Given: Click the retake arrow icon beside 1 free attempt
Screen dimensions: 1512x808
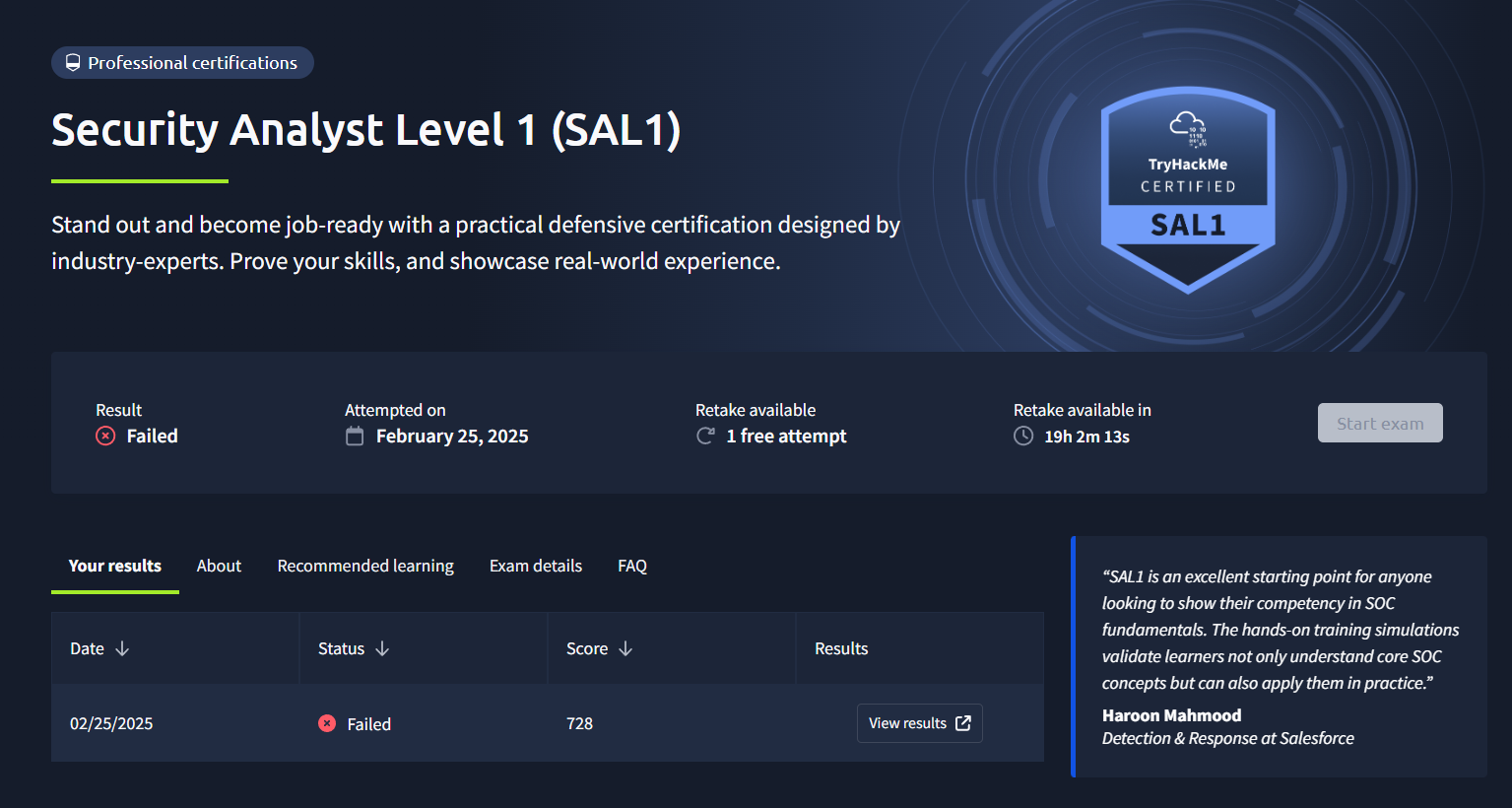Looking at the screenshot, I should [x=705, y=436].
